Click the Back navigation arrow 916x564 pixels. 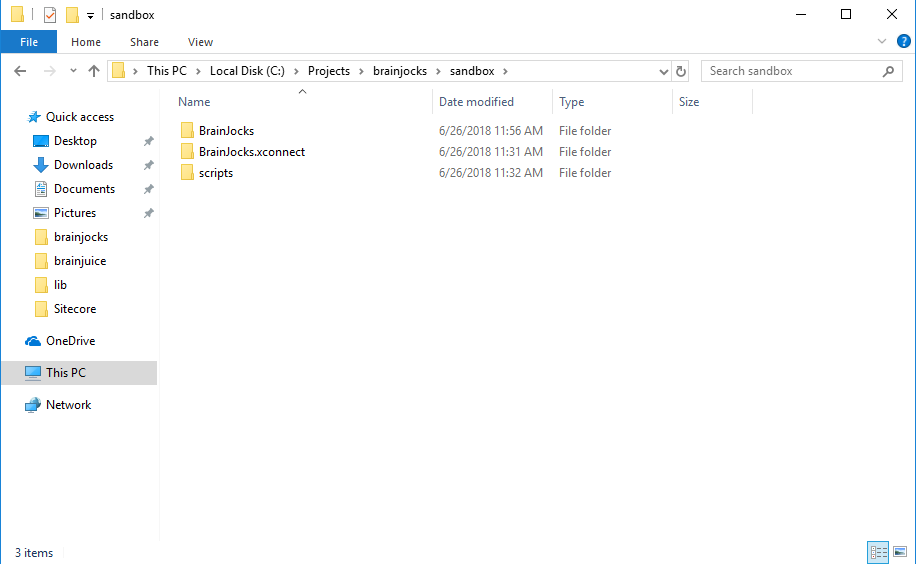pos(20,71)
